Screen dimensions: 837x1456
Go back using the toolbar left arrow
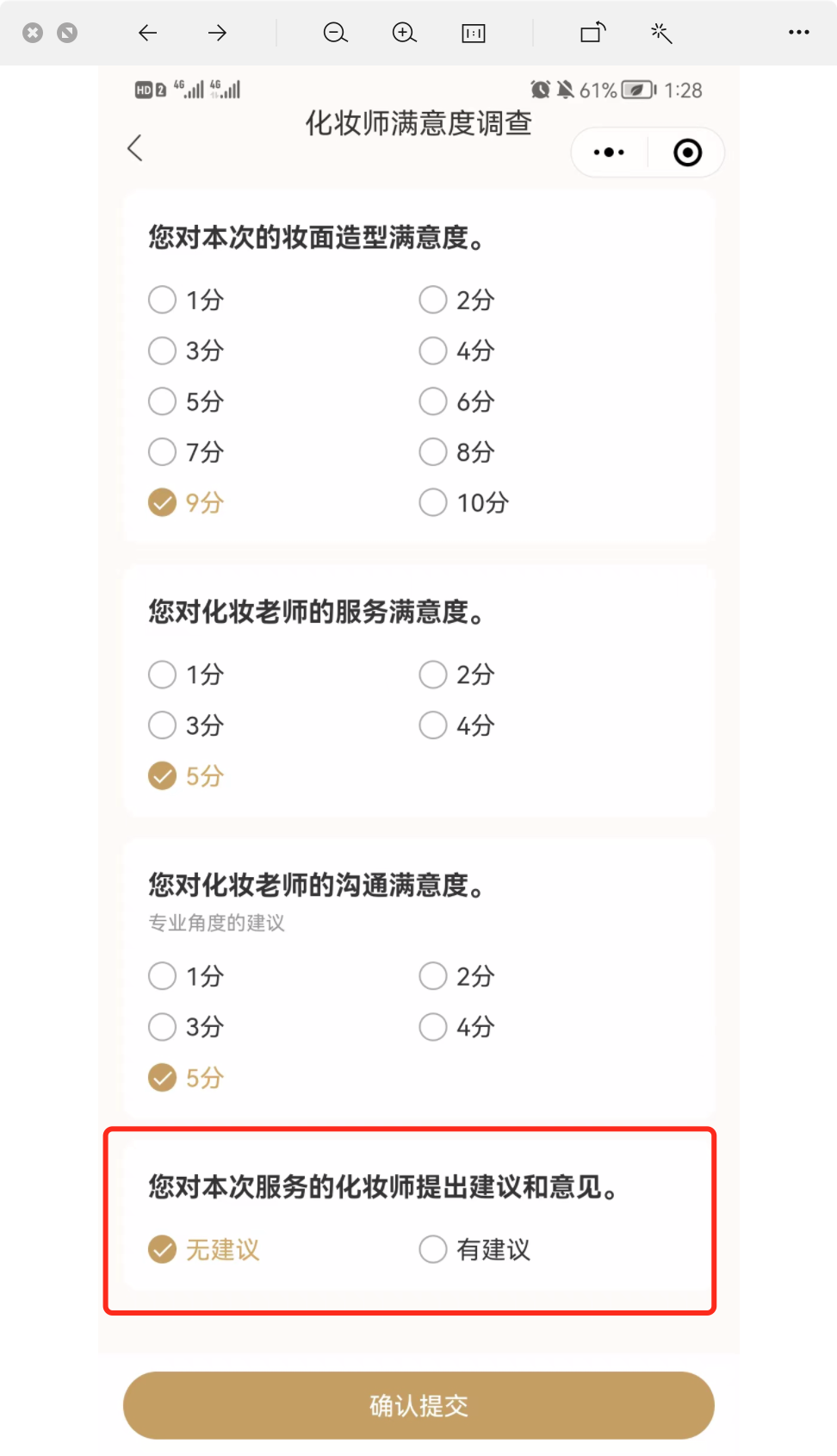tap(148, 33)
